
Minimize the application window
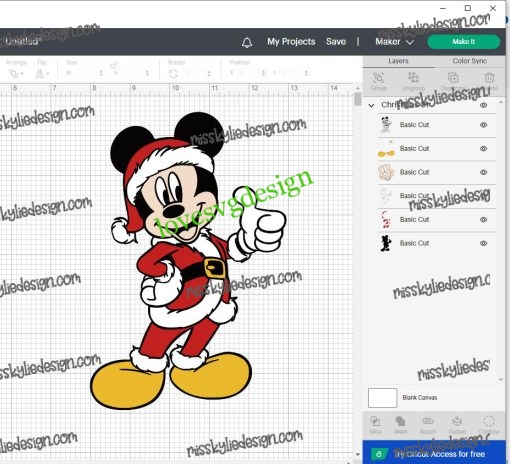click(443, 8)
